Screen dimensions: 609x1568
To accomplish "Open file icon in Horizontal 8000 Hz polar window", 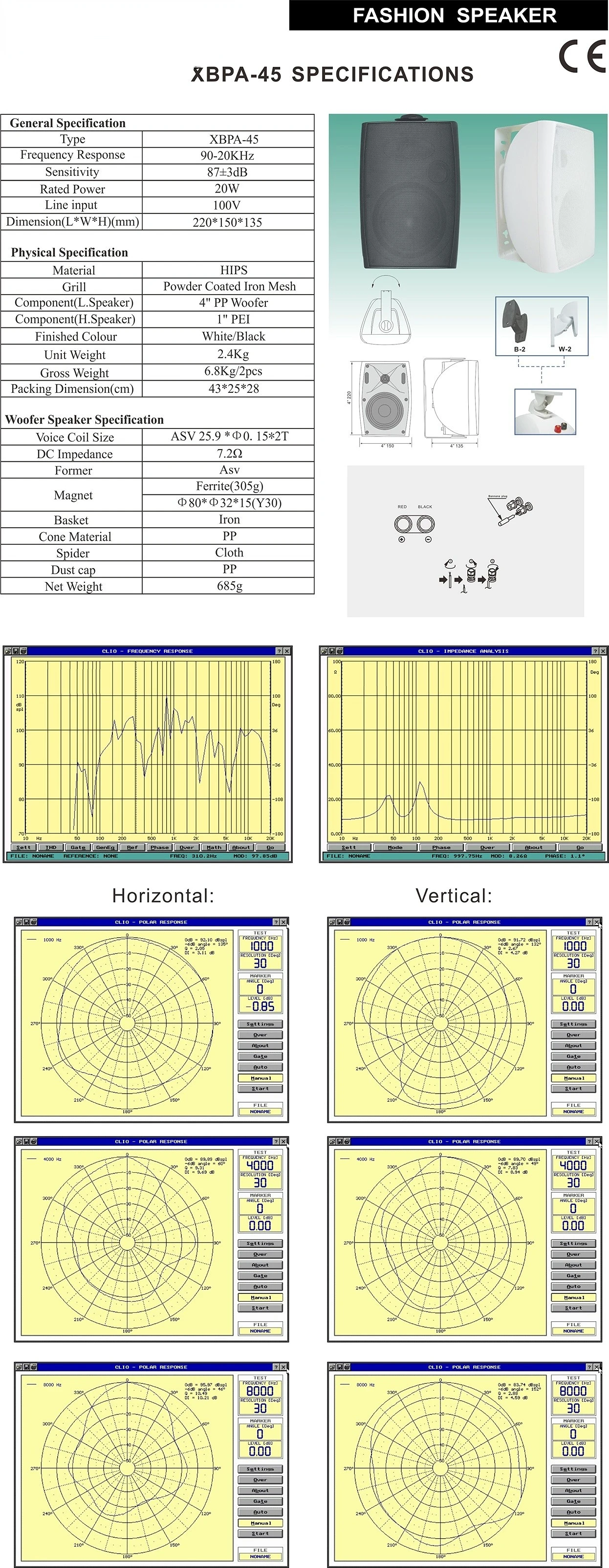I will (20, 1367).
